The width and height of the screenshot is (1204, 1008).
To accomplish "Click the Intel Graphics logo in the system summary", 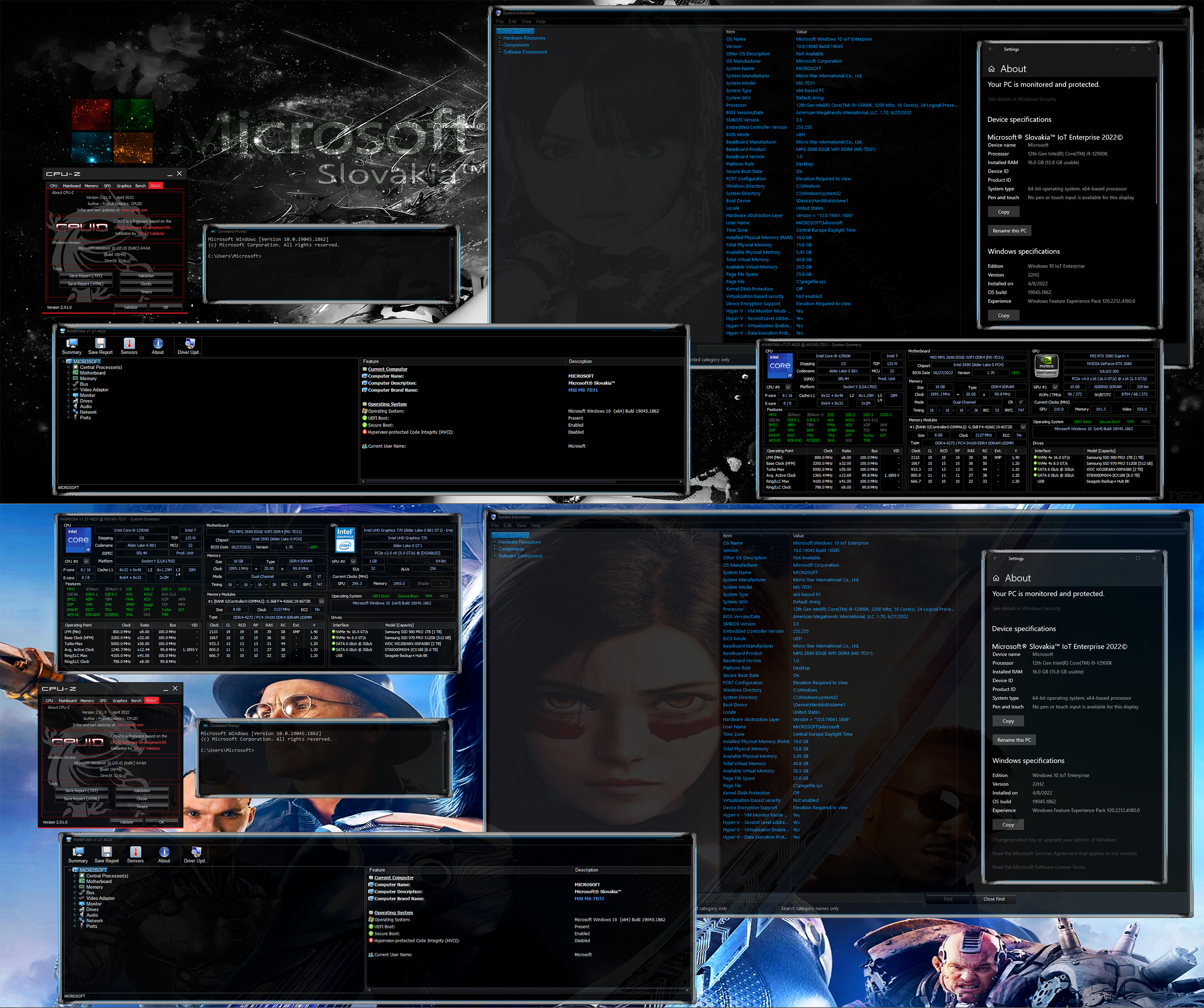I will [x=344, y=540].
